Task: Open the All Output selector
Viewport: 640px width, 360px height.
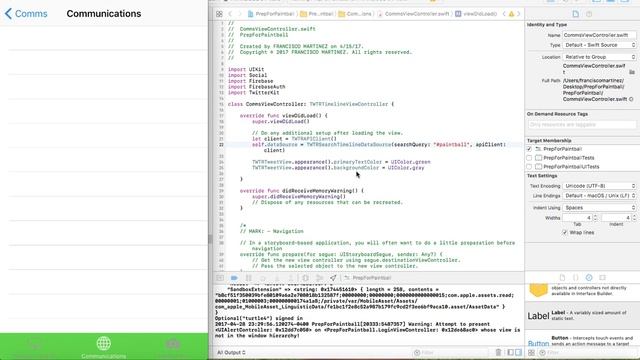Action: click(231, 352)
